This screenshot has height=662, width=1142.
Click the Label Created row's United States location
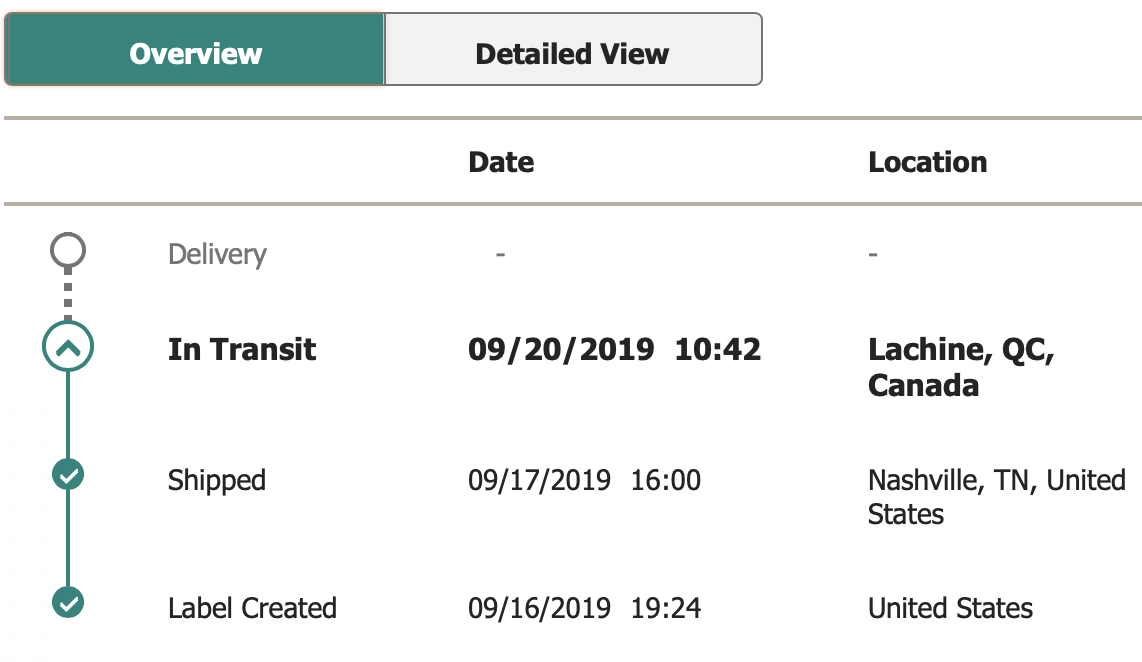pos(950,608)
